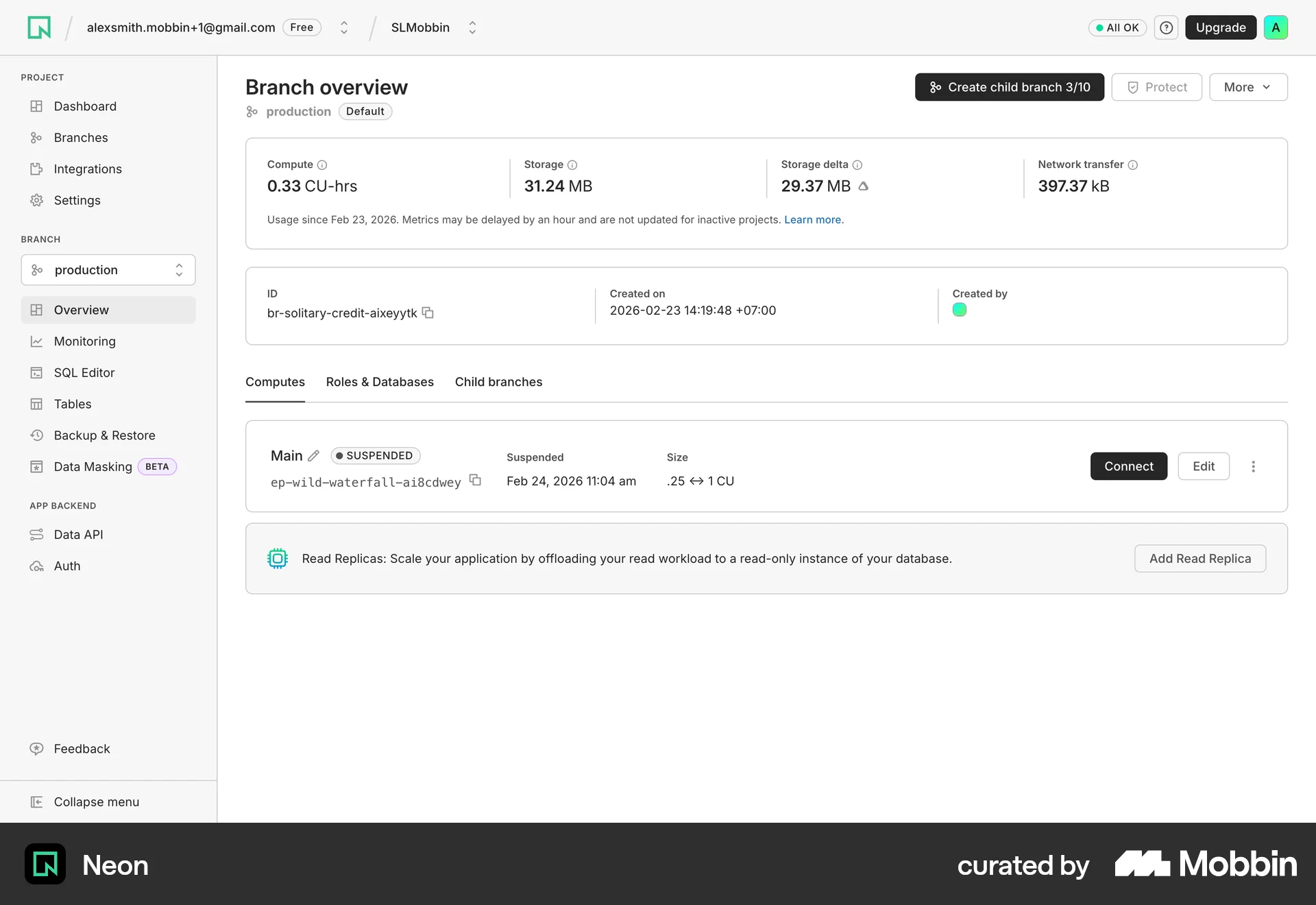
Task: Open the production branch selector
Action: coord(108,270)
